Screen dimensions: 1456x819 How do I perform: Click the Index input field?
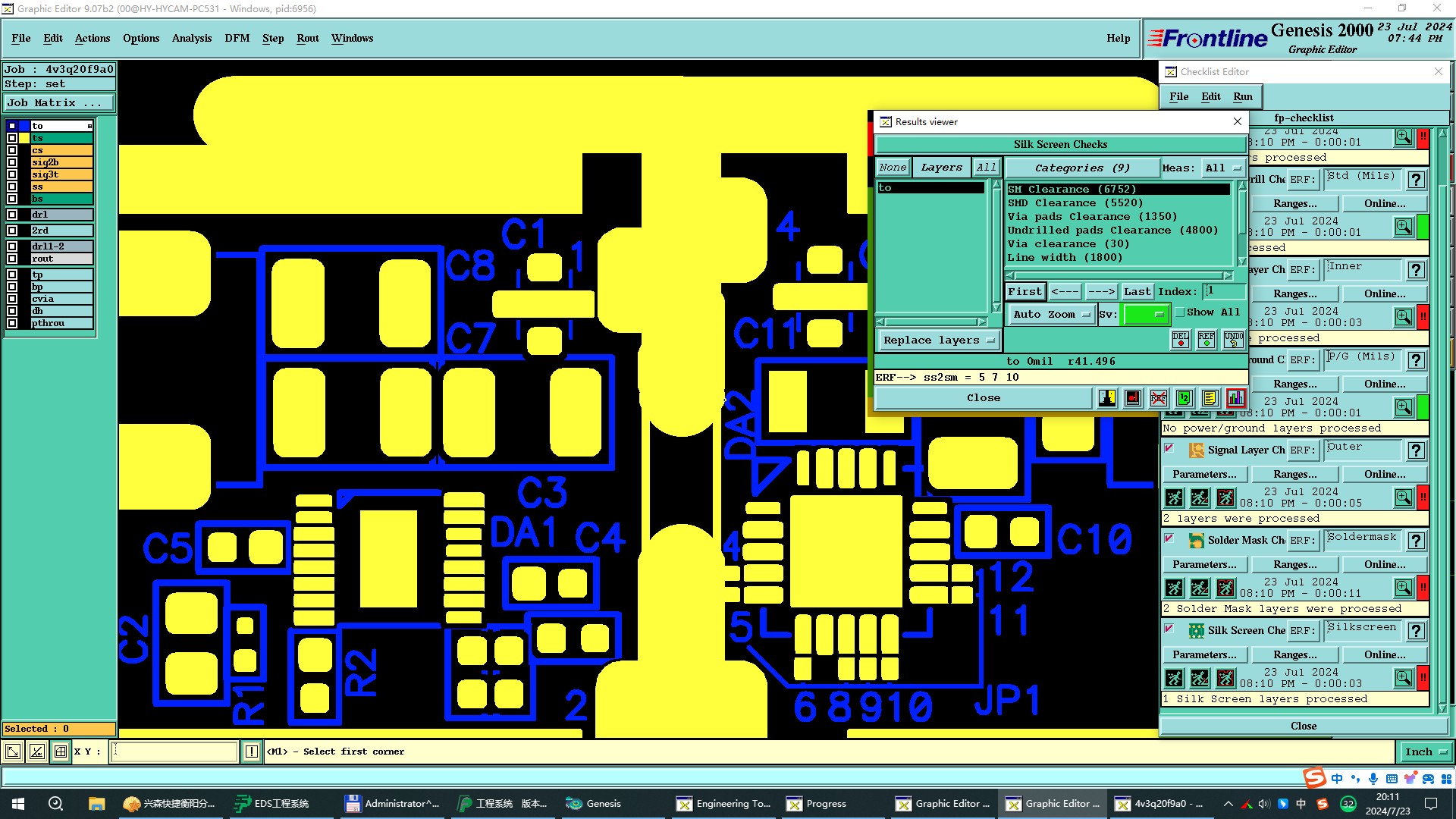(1224, 291)
